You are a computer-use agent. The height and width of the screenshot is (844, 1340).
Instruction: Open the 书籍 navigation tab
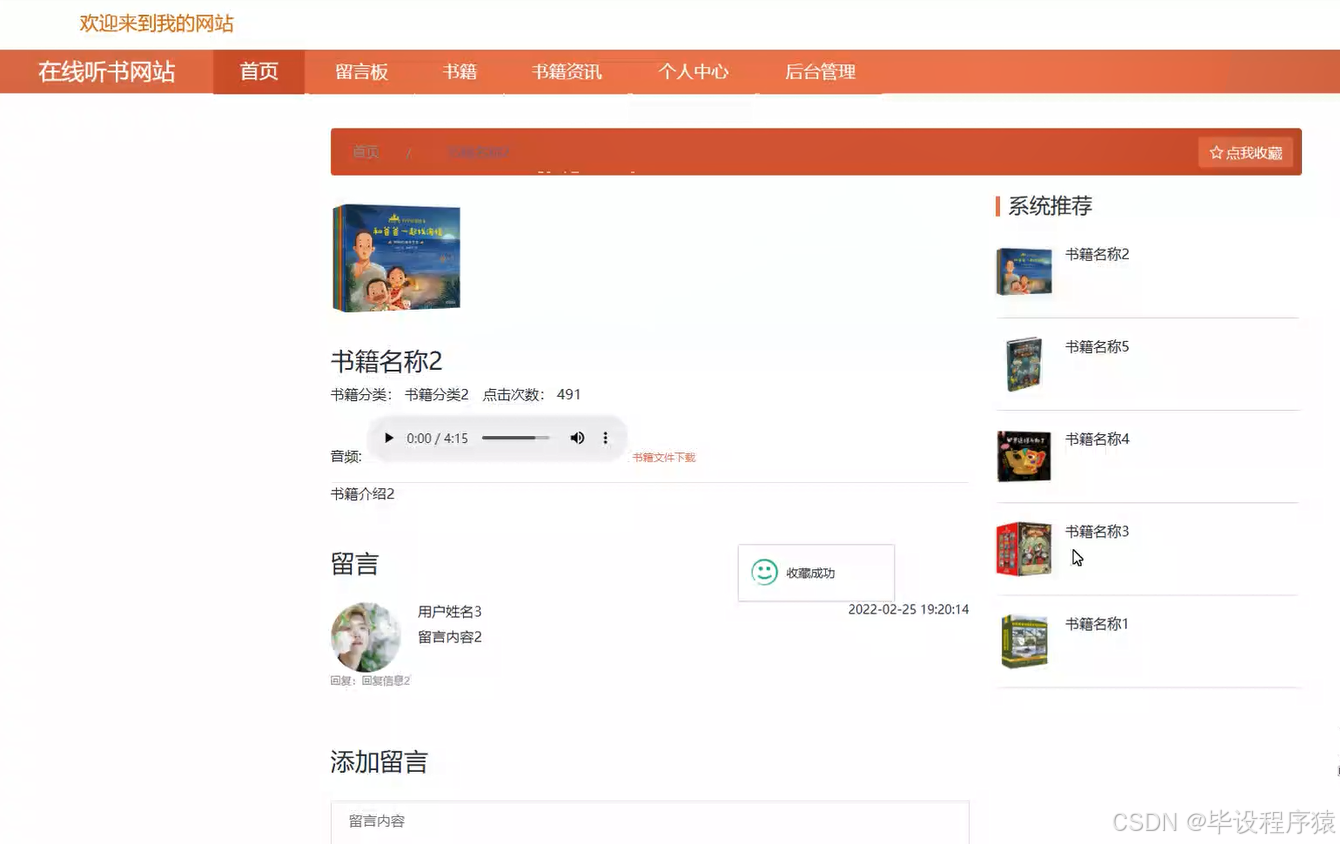pos(460,72)
